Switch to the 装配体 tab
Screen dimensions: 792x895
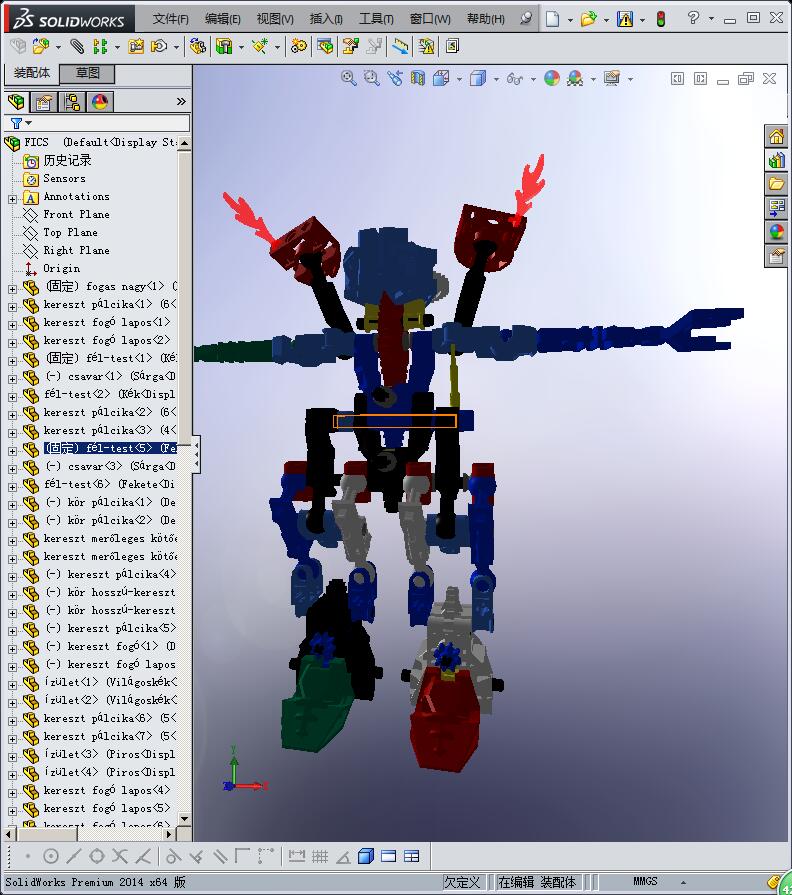[32, 73]
